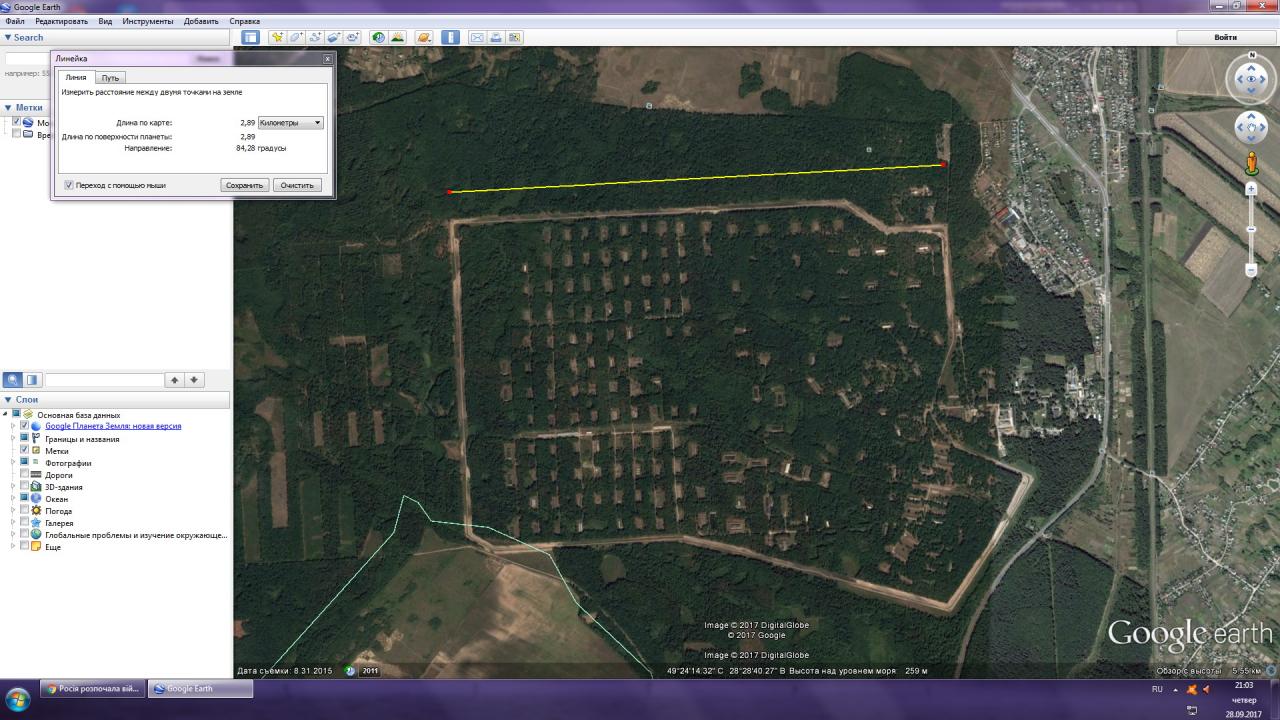Viewport: 1280px width, 720px height.
Task: Enable the Дороги layer checkbox
Action: tap(25, 475)
